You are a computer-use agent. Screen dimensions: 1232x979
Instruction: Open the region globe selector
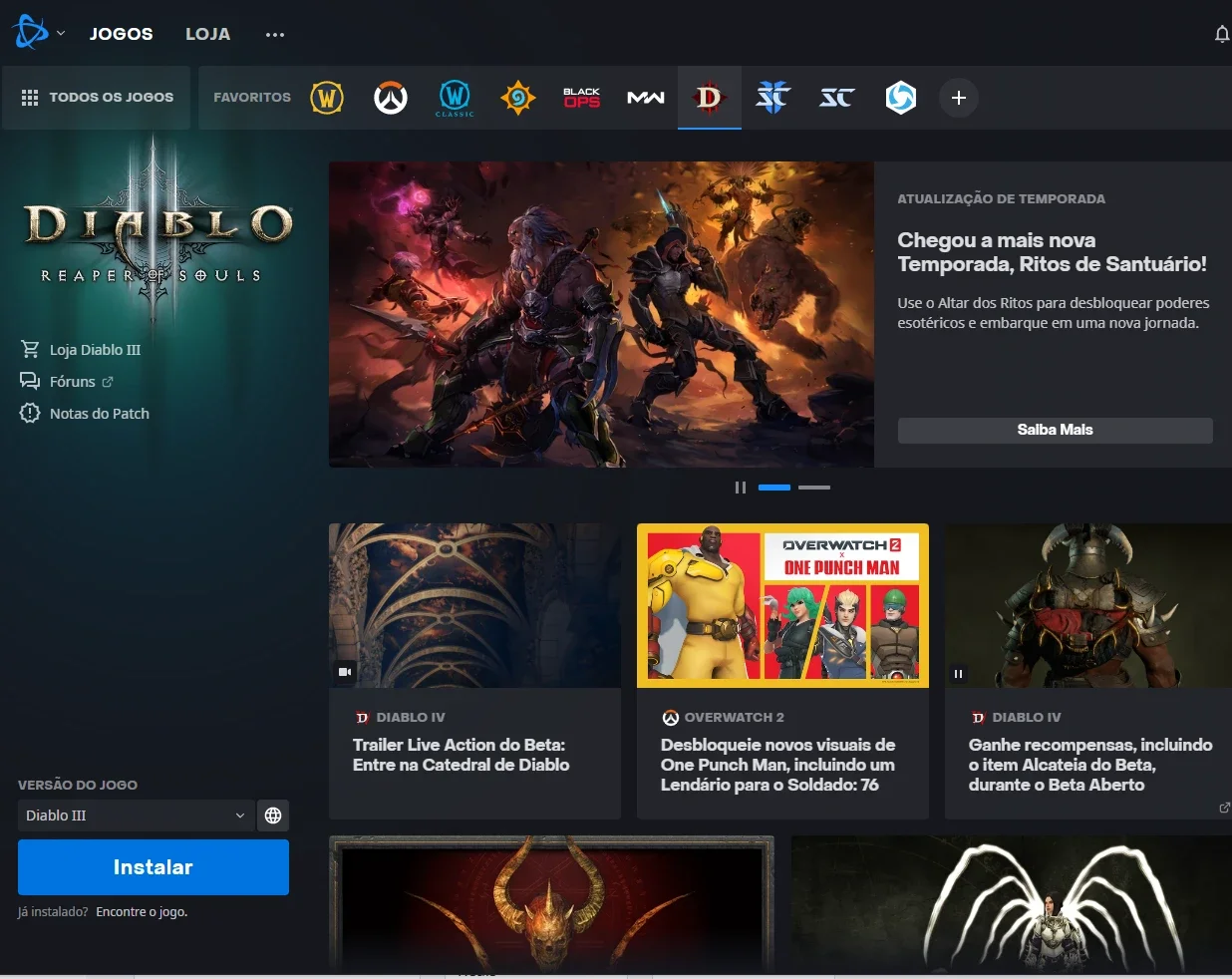point(272,816)
